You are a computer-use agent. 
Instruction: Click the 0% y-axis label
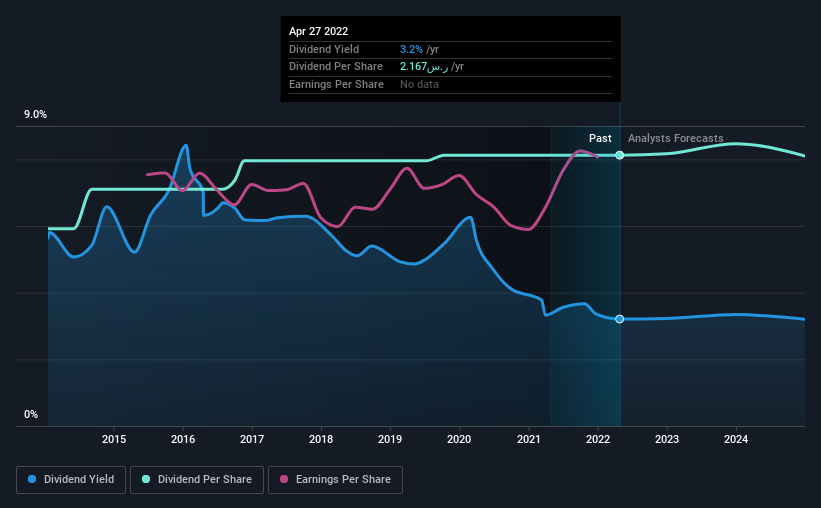click(31, 414)
